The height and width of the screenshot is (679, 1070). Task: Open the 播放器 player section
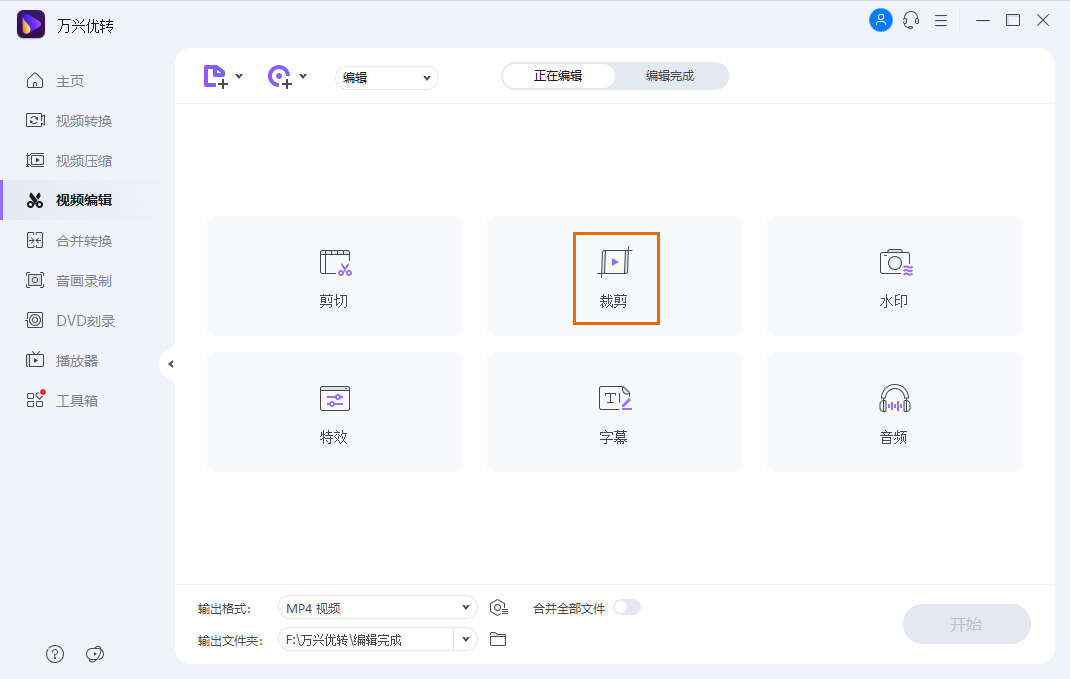[x=61, y=360]
